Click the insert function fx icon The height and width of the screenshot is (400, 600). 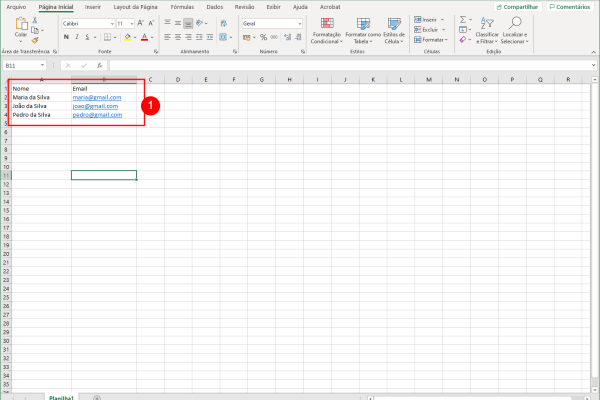click(100, 65)
